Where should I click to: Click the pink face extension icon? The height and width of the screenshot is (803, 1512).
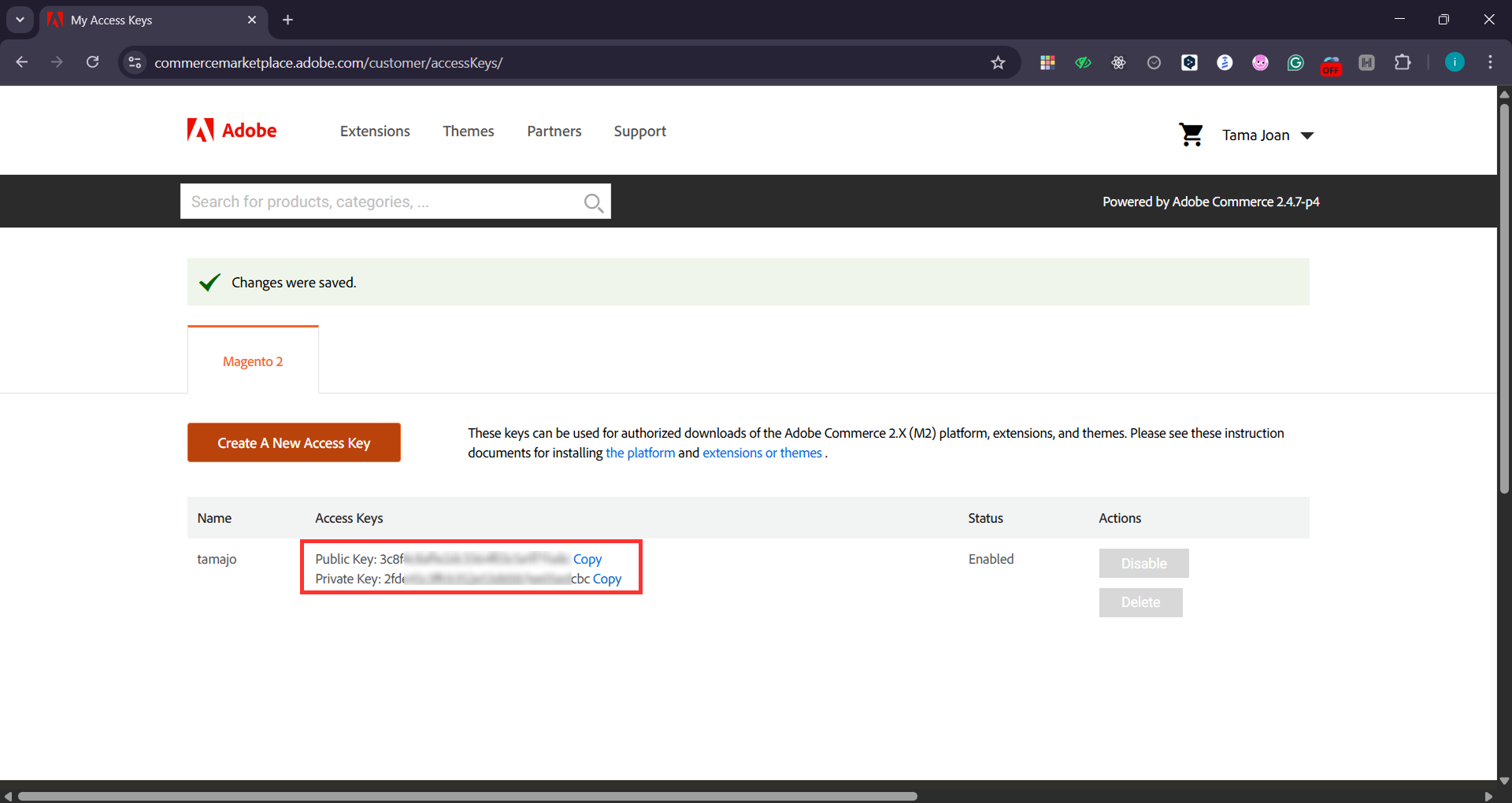tap(1260, 63)
